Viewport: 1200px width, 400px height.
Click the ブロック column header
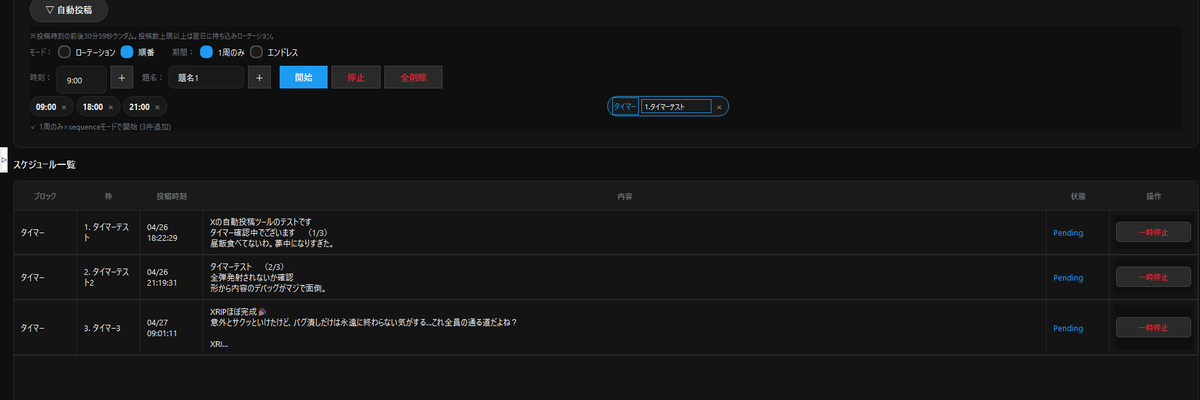[x=45, y=196]
